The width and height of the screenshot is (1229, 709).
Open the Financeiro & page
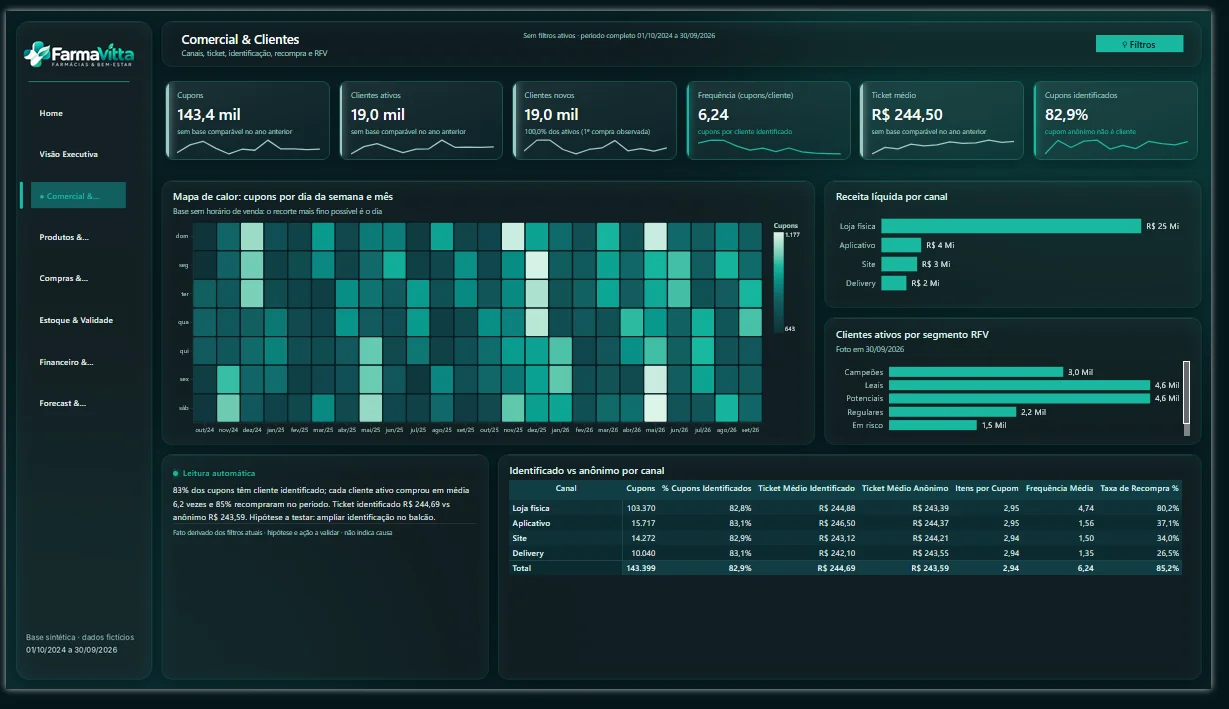[x=66, y=362]
